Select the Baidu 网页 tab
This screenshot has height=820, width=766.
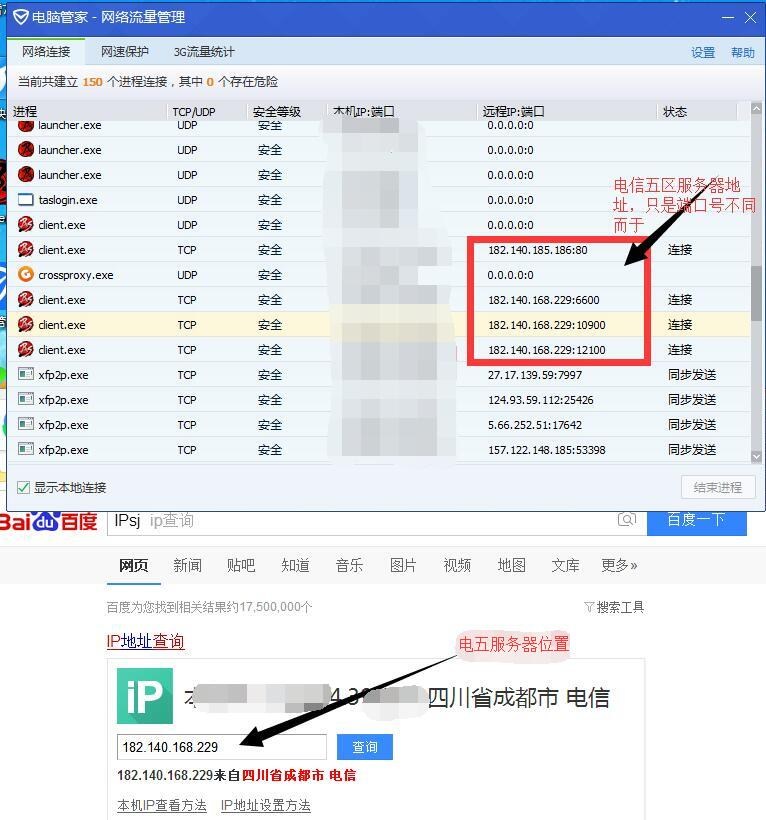tap(133, 565)
